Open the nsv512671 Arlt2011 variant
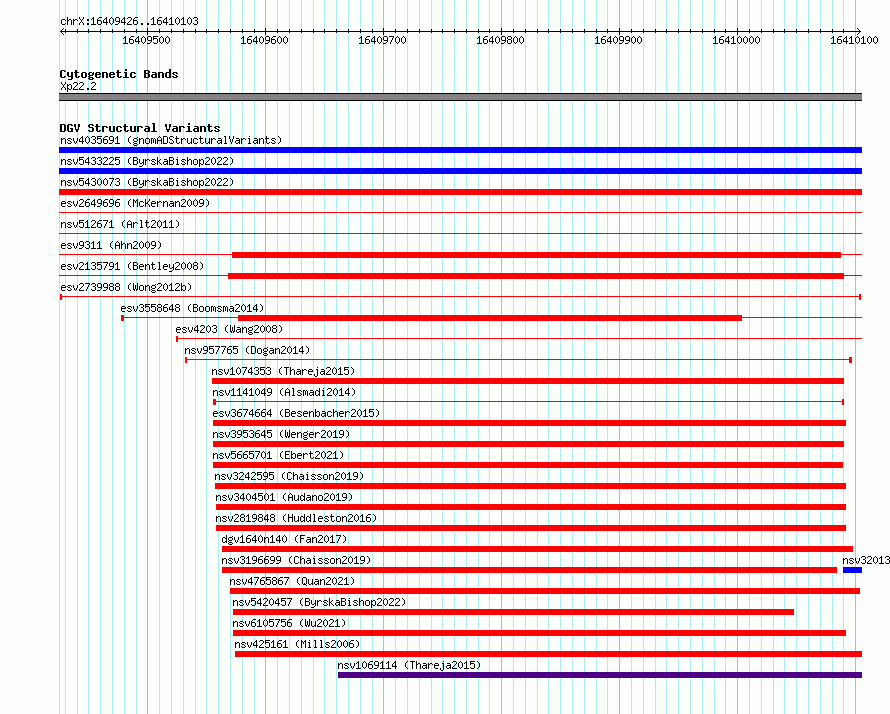 pos(120,224)
